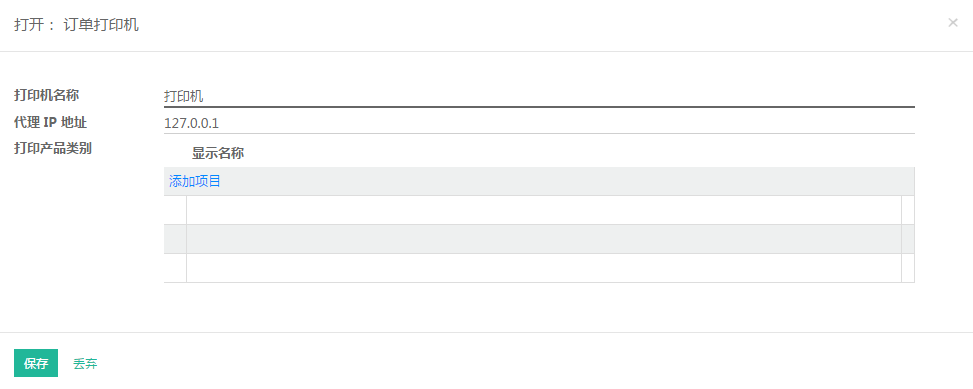
Task: Click the narrow left cell of the first empty row
Action: 175,210
